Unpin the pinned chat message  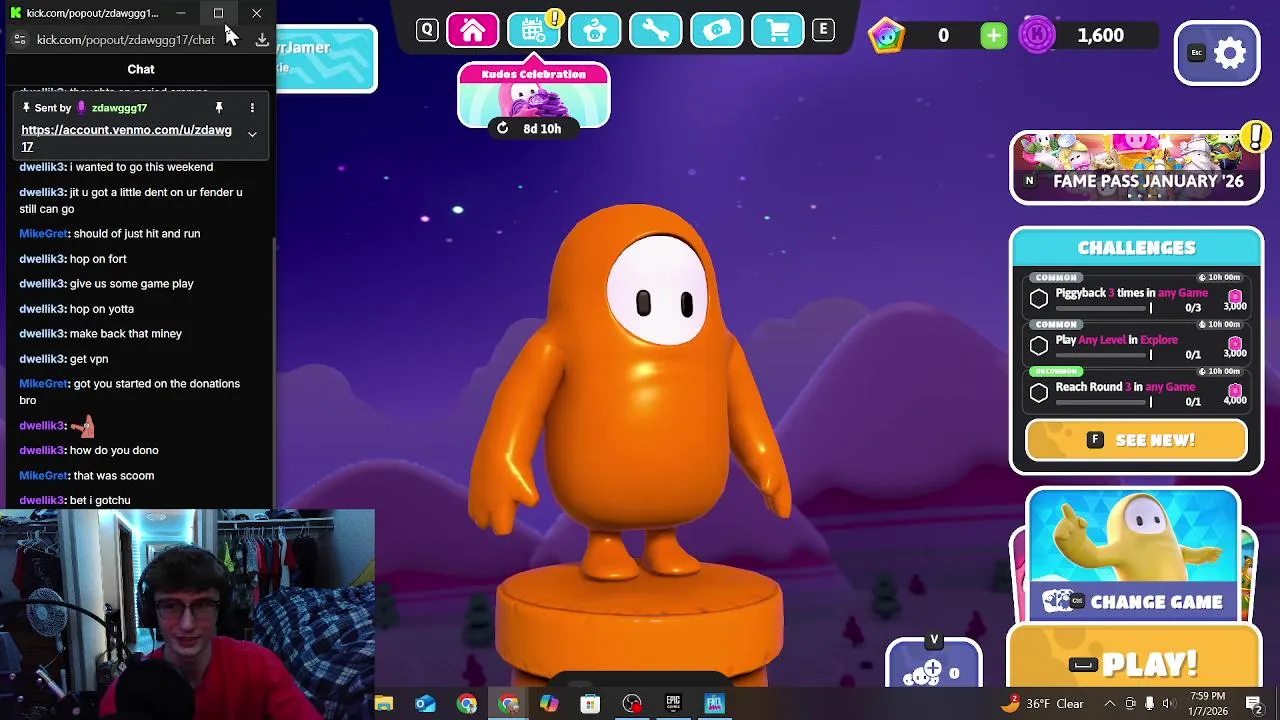click(x=219, y=108)
